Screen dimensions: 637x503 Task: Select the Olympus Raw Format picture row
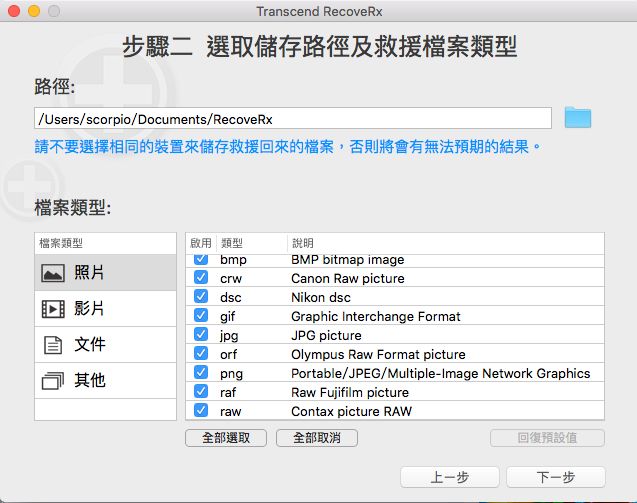[378, 354]
